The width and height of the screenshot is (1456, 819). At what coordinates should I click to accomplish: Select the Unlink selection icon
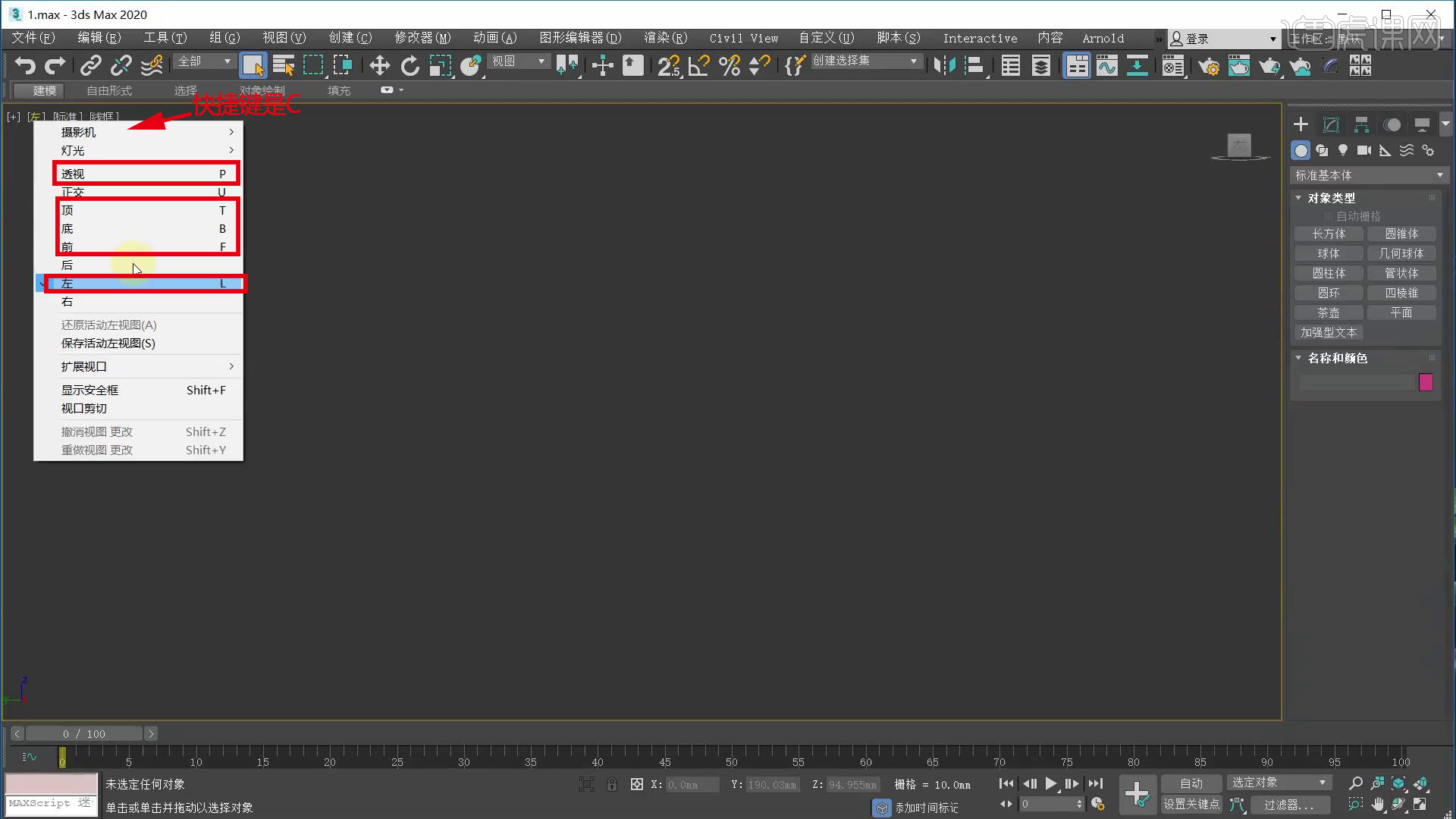click(121, 66)
